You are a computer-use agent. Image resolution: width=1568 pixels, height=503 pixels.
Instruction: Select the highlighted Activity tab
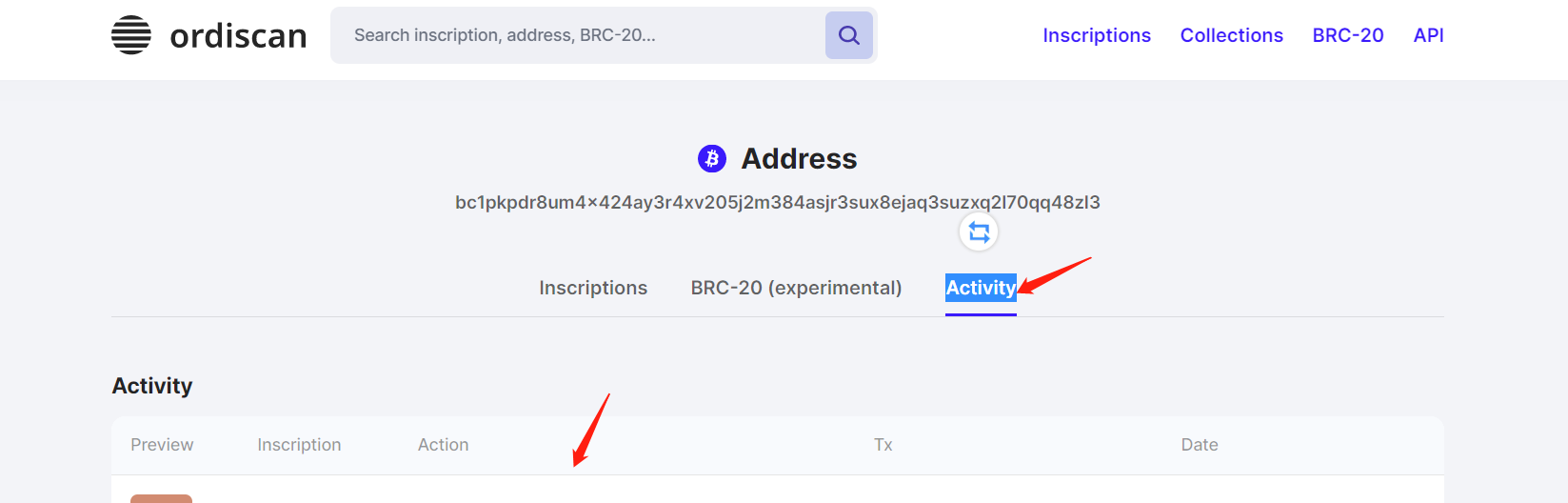(981, 288)
